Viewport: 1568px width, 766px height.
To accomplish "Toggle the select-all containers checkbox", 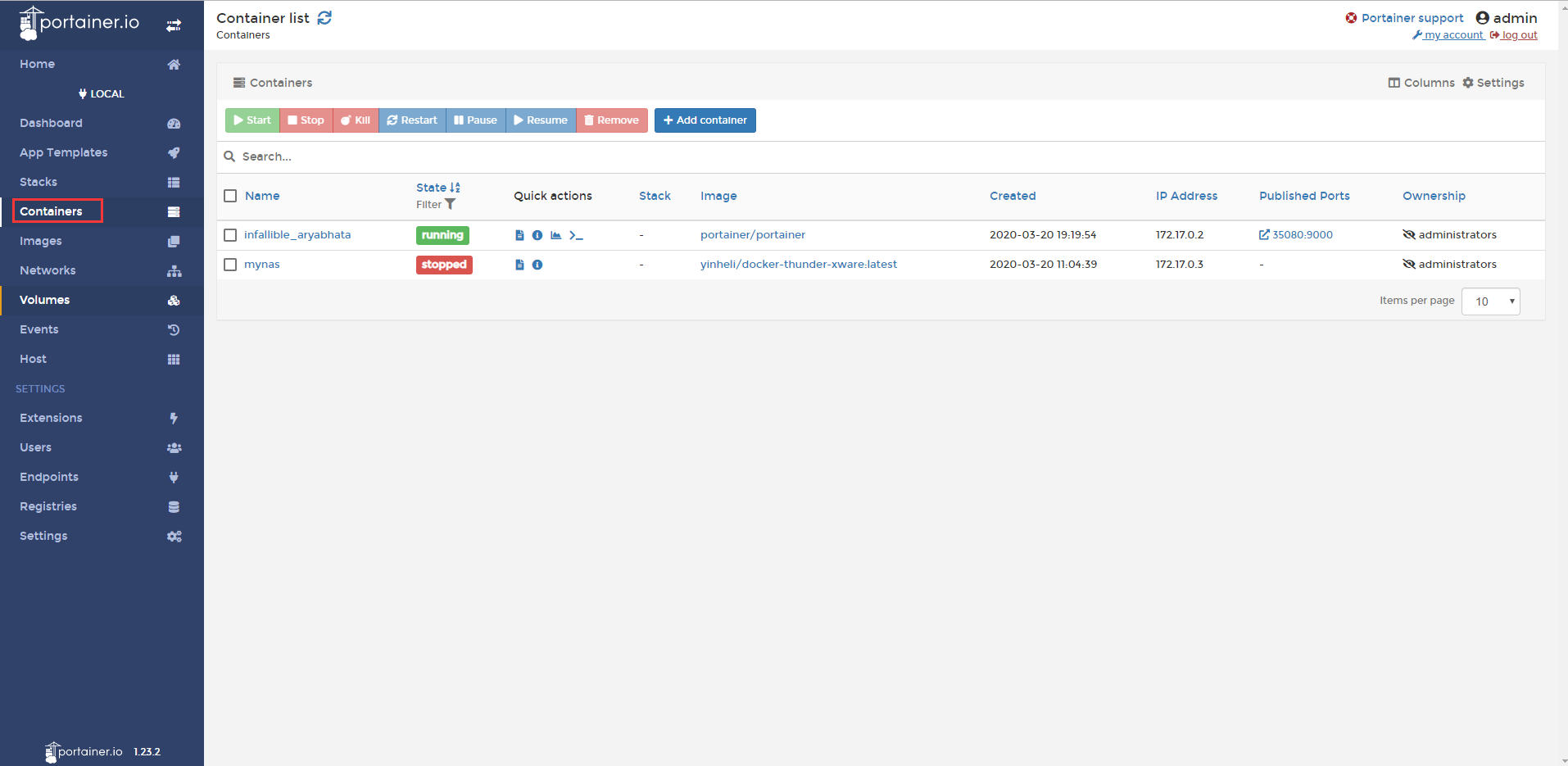I will [230, 196].
